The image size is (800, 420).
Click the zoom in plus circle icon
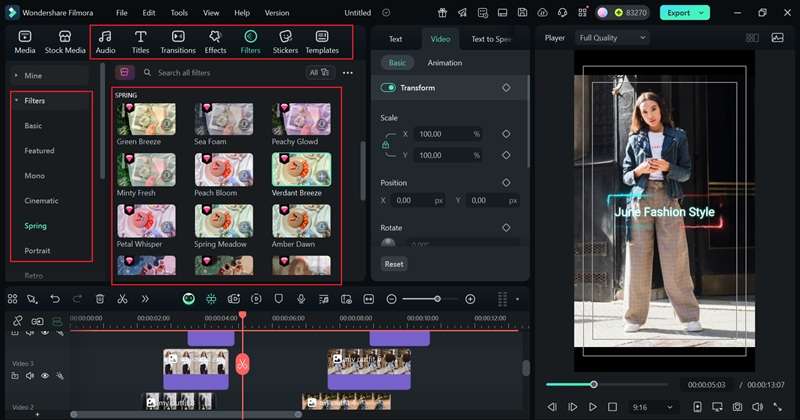click(470, 299)
